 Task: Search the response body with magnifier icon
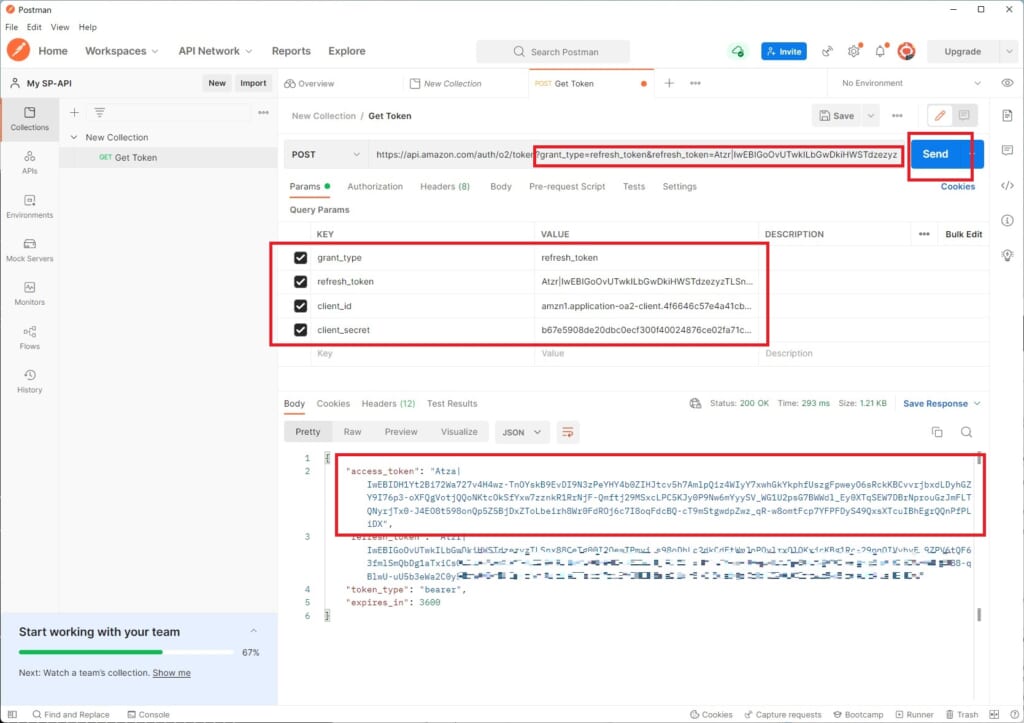click(x=966, y=432)
